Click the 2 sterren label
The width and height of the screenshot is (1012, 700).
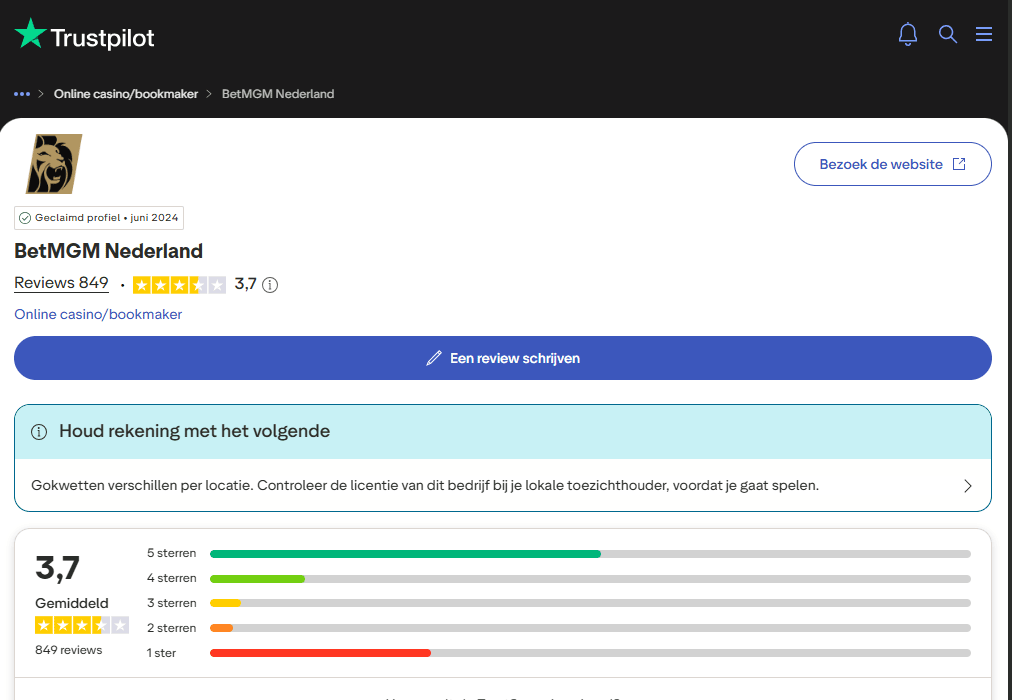(x=172, y=628)
